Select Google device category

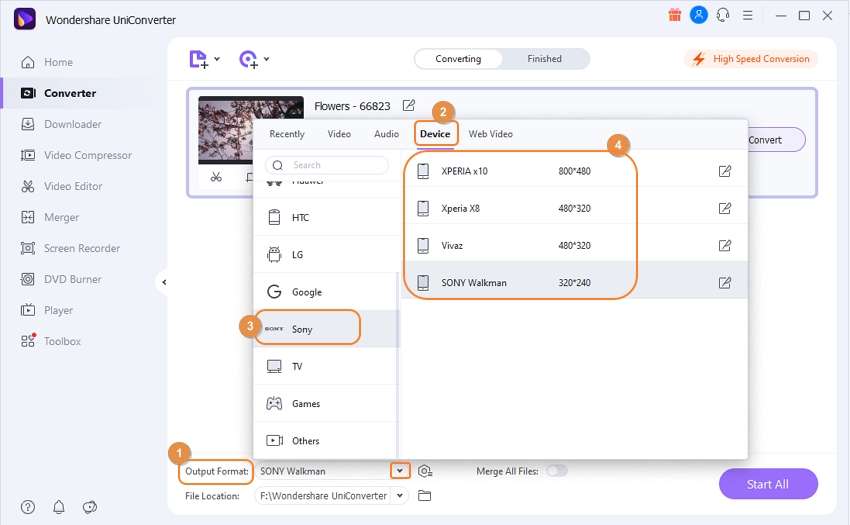coord(326,292)
